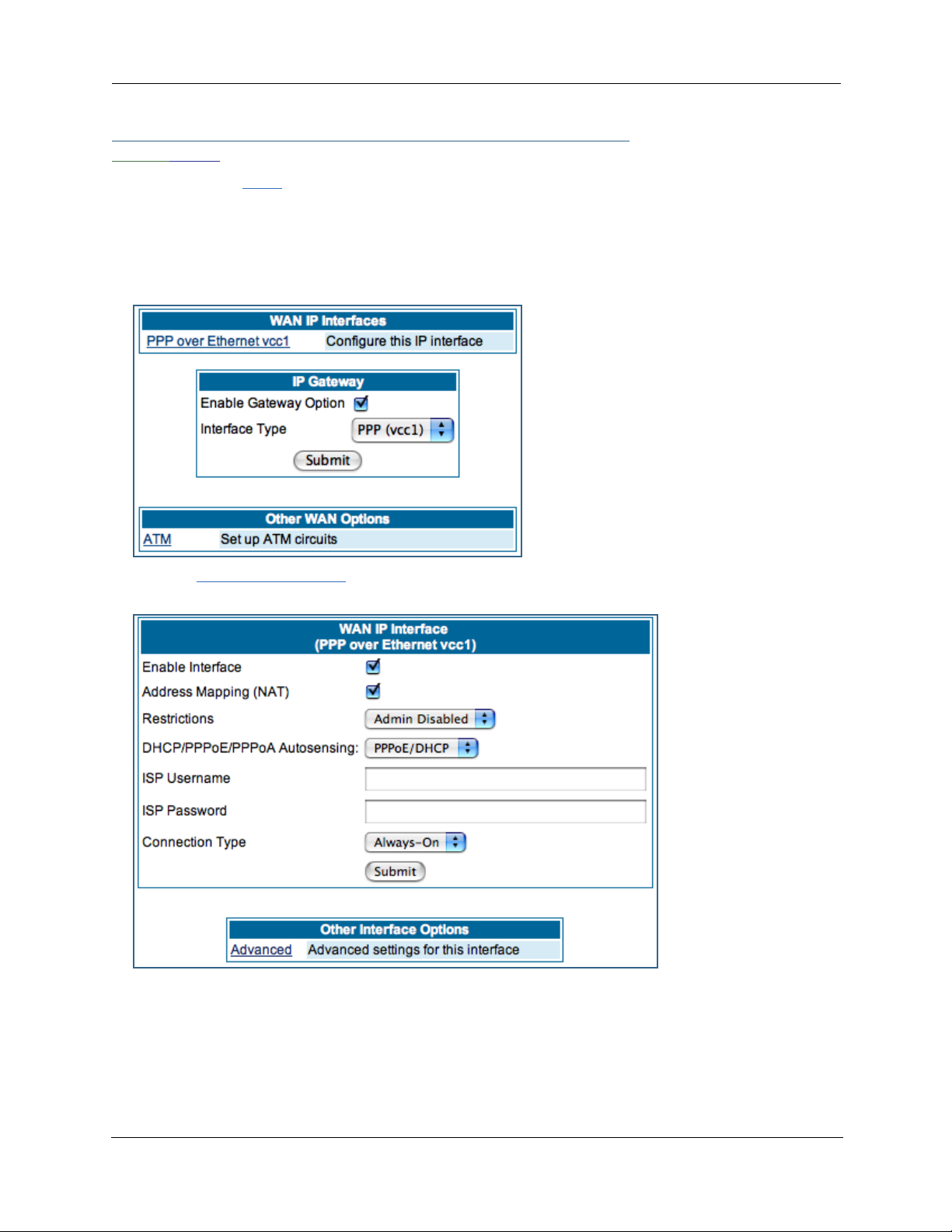This screenshot has height=1232, width=952.
Task: Click the 'WAN IP Interfaces' header
Action: [327, 321]
